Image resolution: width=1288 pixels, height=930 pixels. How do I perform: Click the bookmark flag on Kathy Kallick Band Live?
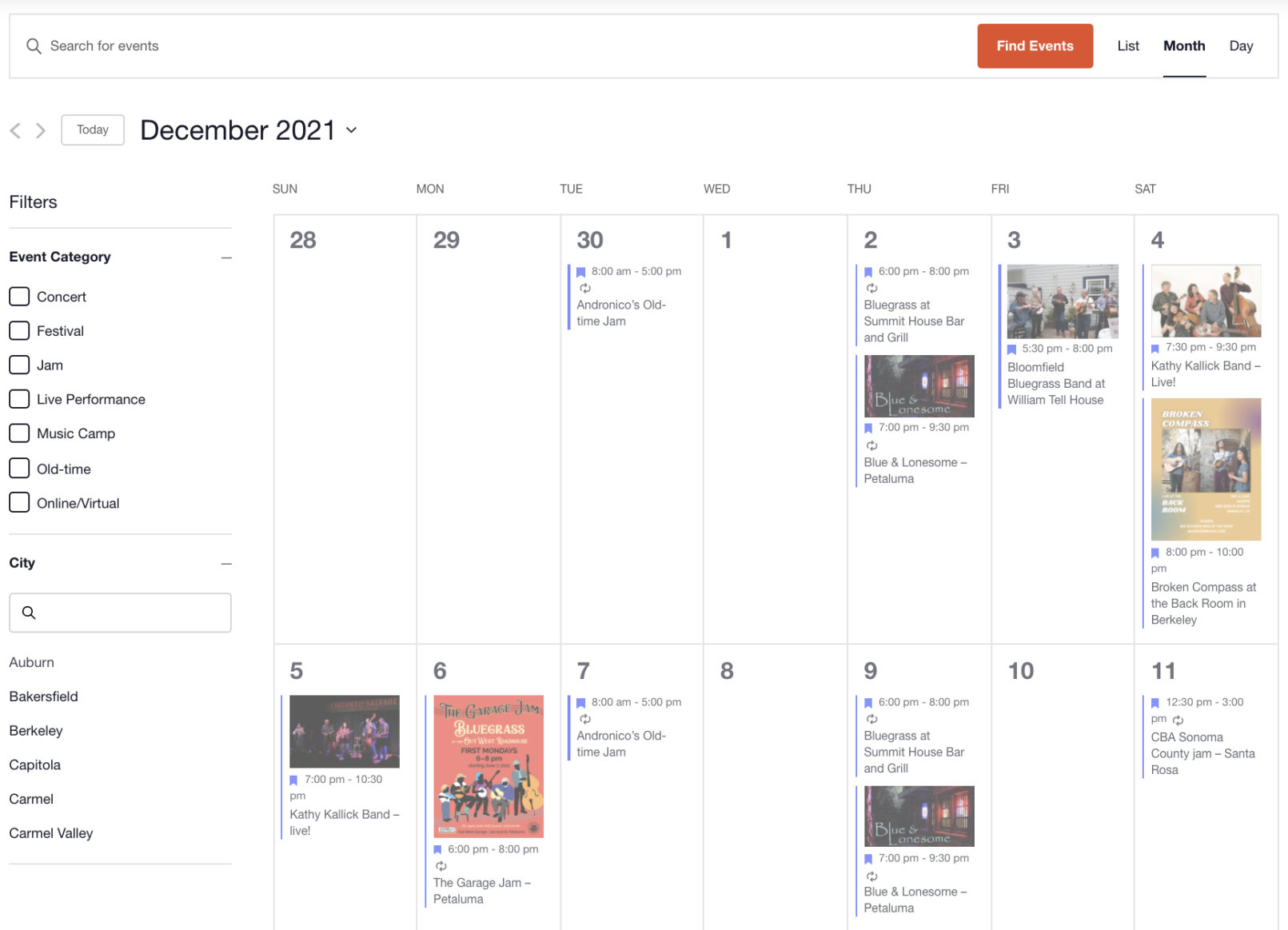(x=1155, y=348)
